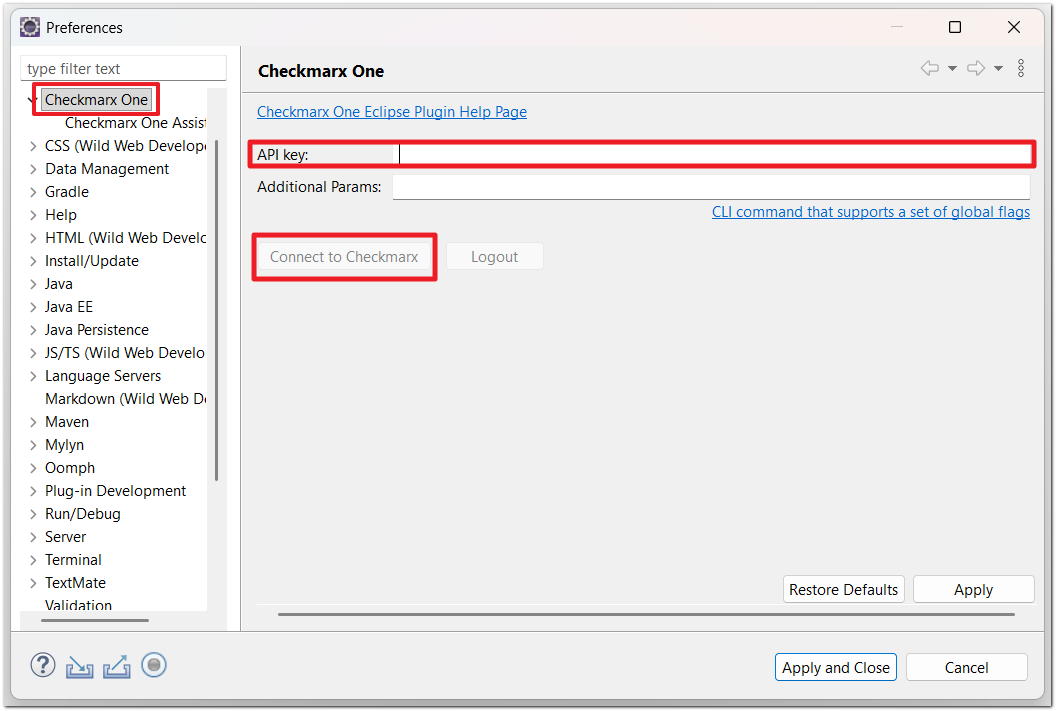Click the Export preferences icon

click(x=117, y=667)
